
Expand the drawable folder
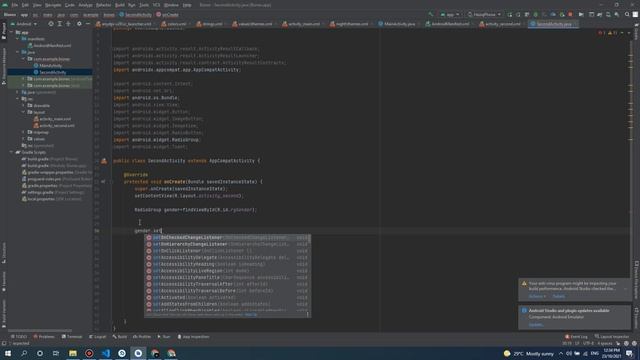(23, 105)
